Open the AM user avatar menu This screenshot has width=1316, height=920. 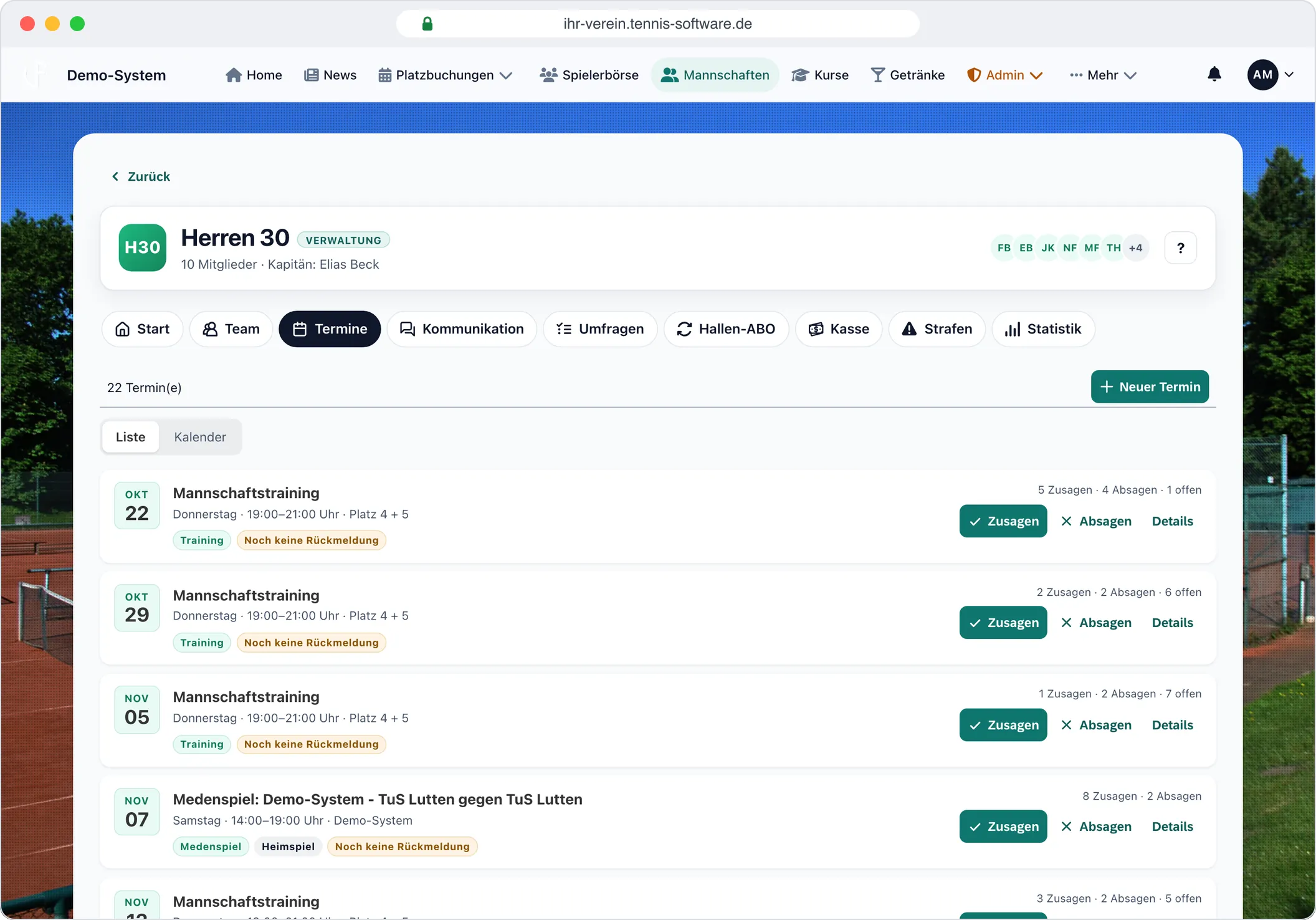click(1271, 75)
